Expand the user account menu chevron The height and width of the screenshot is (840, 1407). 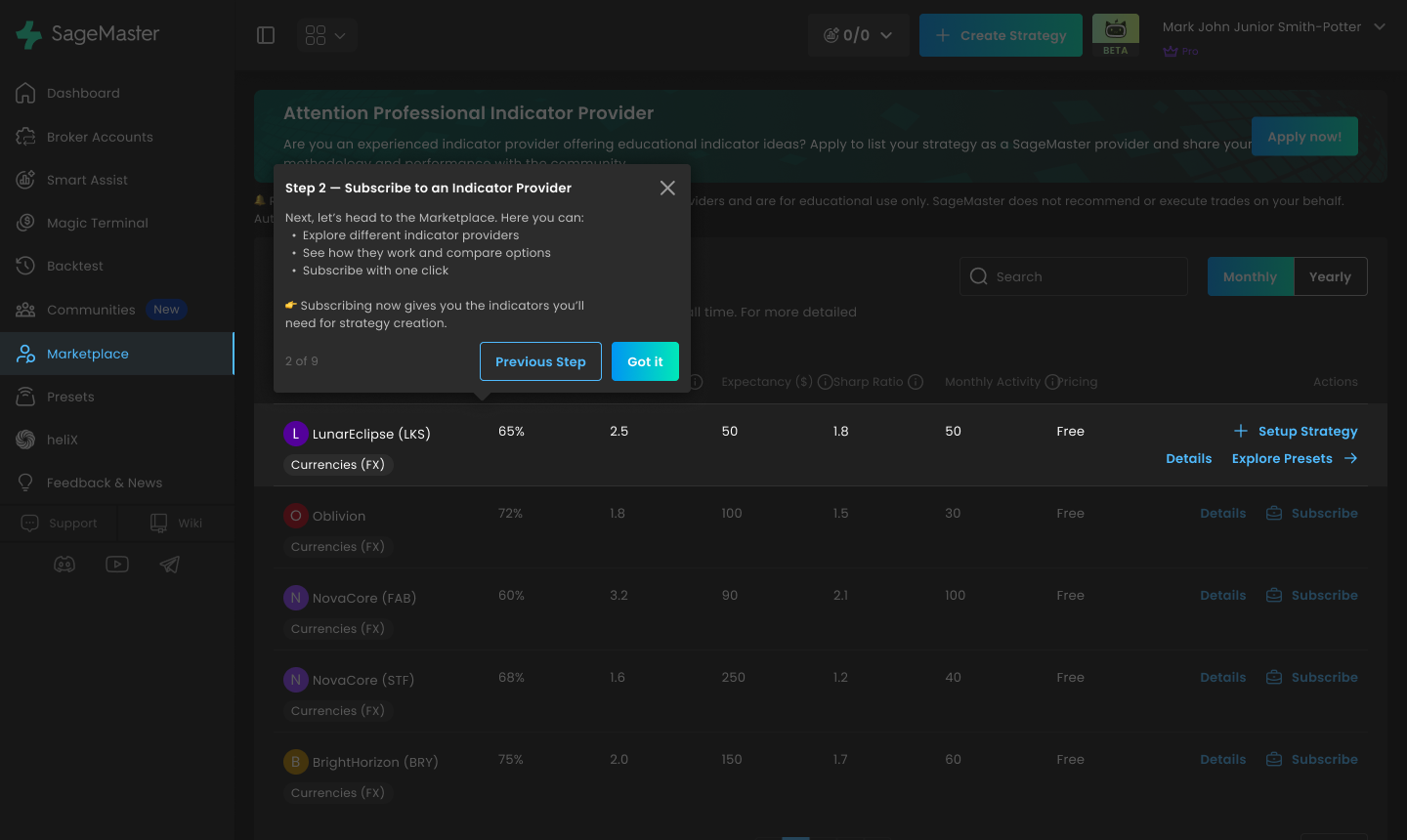[1380, 26]
